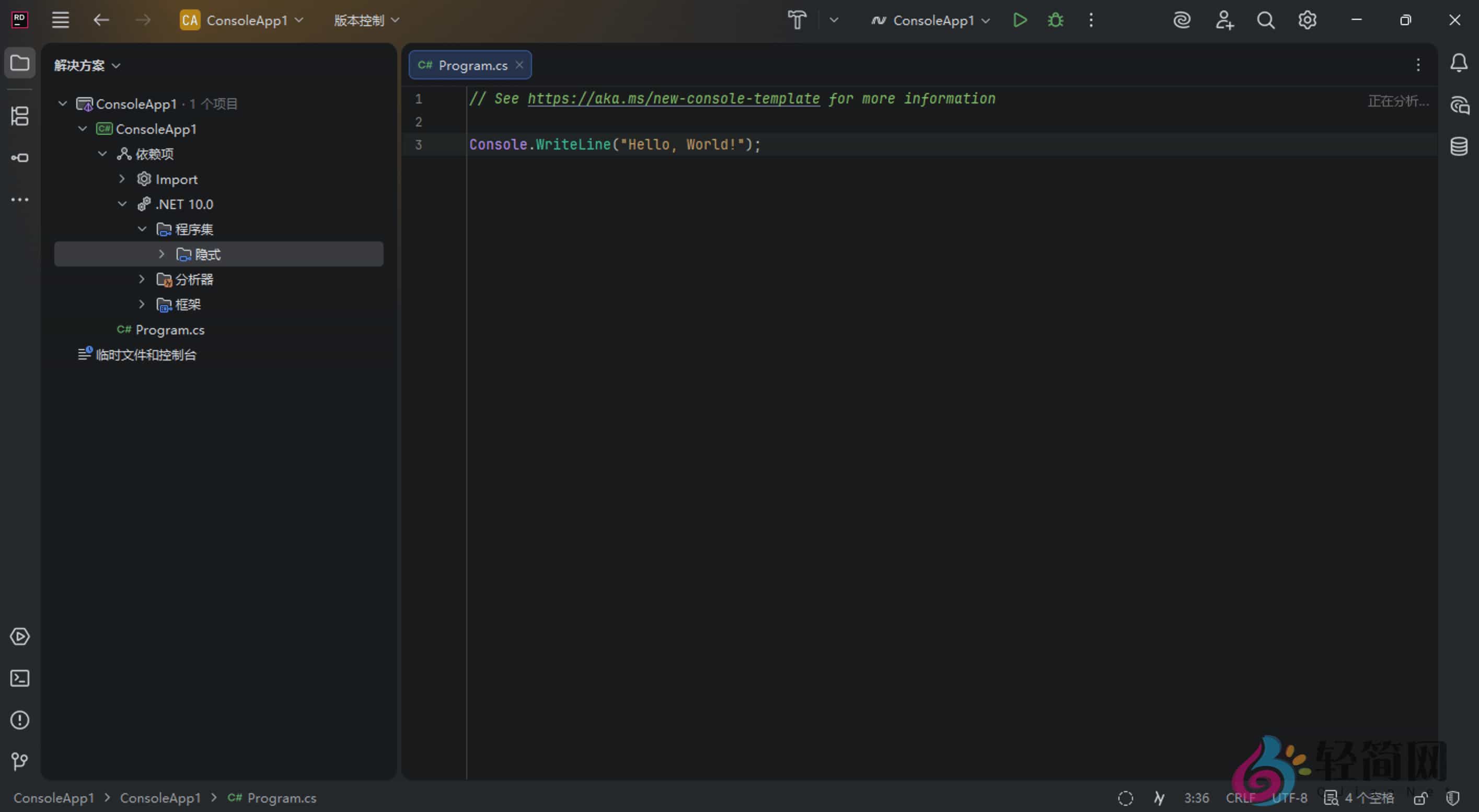Toggle the write-lock icon in status bar
This screenshot has height=812, width=1479.
click(1422, 798)
